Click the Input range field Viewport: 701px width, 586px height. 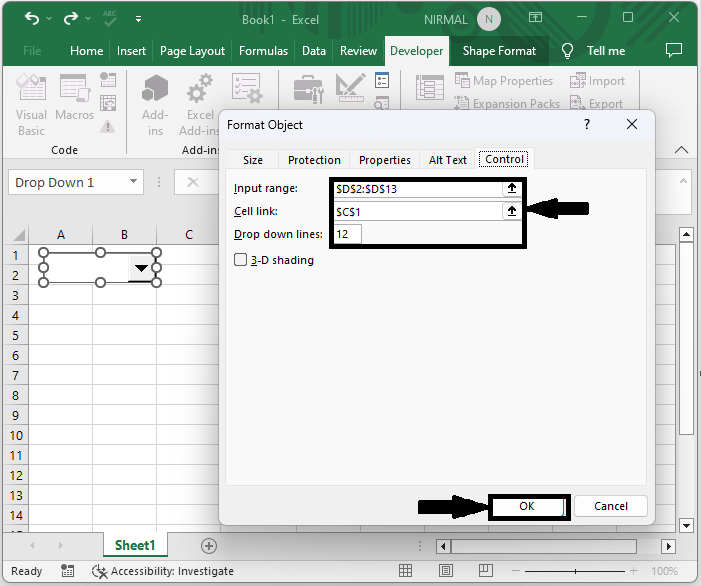point(418,189)
